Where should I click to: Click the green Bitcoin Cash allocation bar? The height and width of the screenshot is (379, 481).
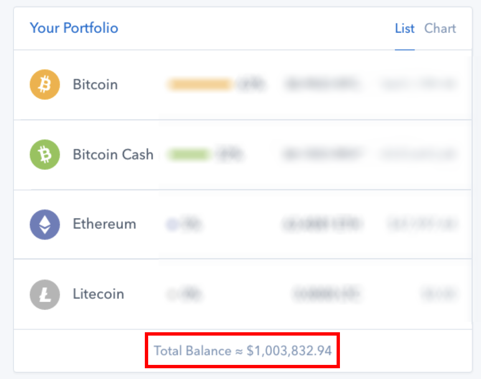(189, 154)
